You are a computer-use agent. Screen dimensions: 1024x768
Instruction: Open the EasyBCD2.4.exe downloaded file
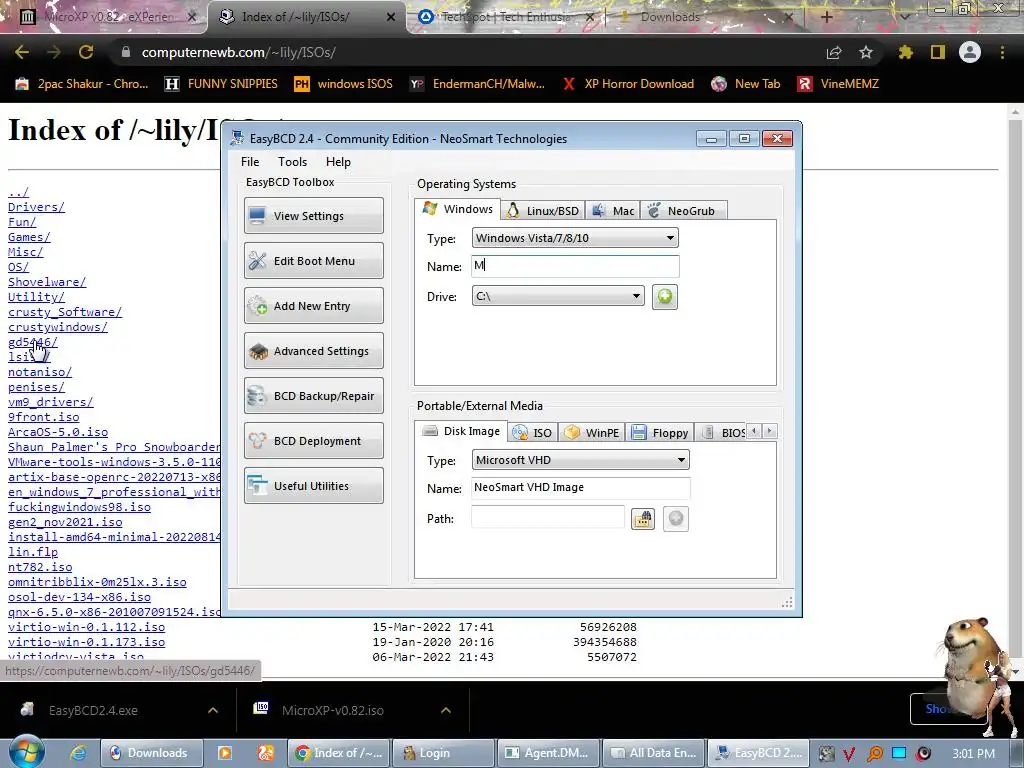tap(93, 710)
